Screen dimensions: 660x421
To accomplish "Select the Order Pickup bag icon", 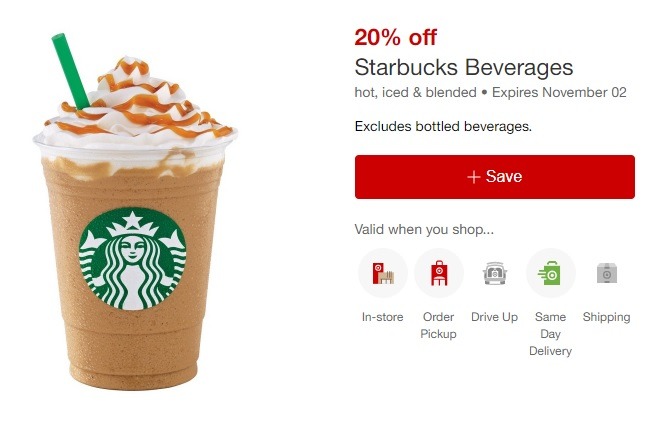I will tap(439, 273).
